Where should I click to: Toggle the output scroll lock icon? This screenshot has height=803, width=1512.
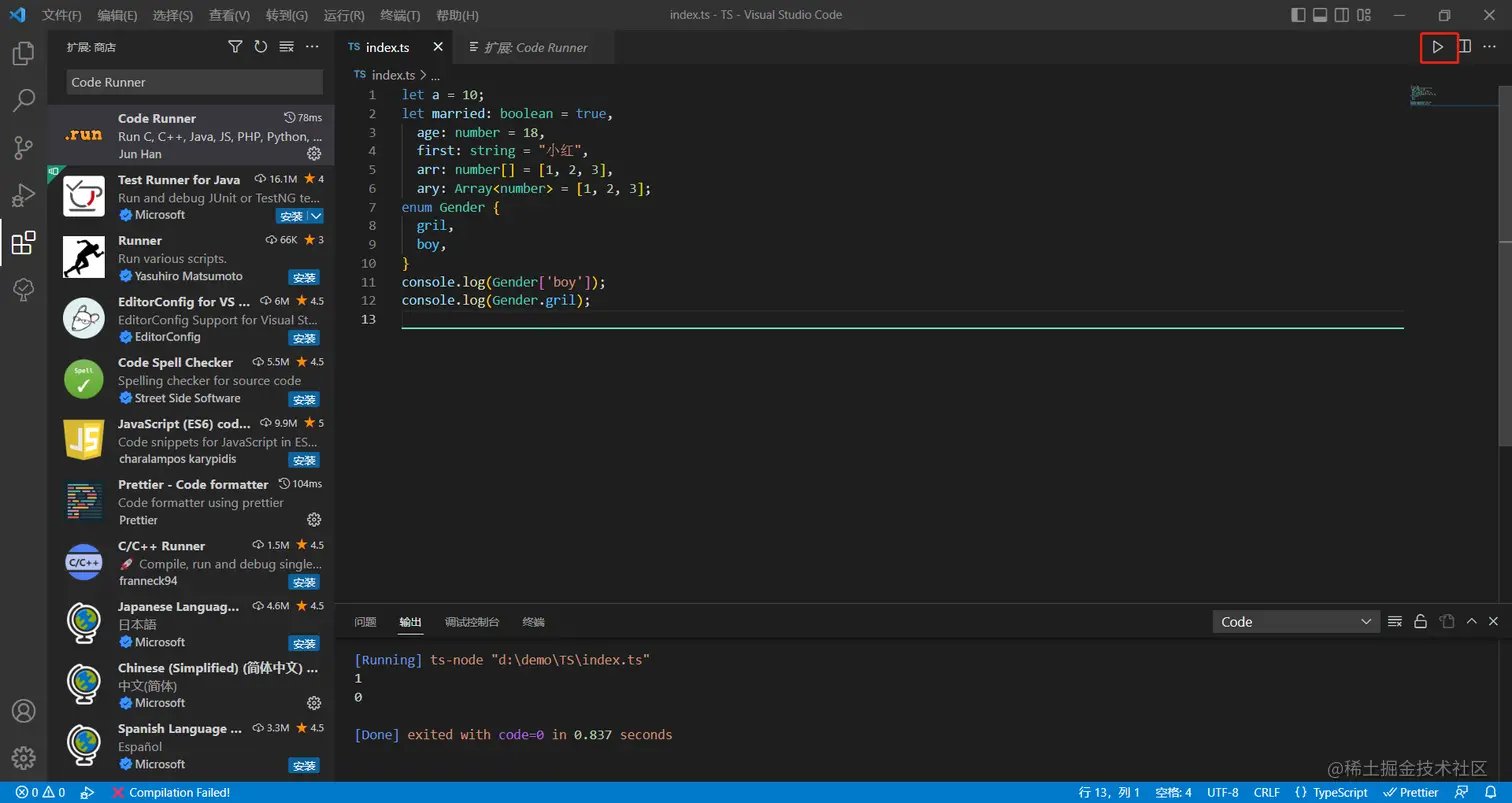1420,622
